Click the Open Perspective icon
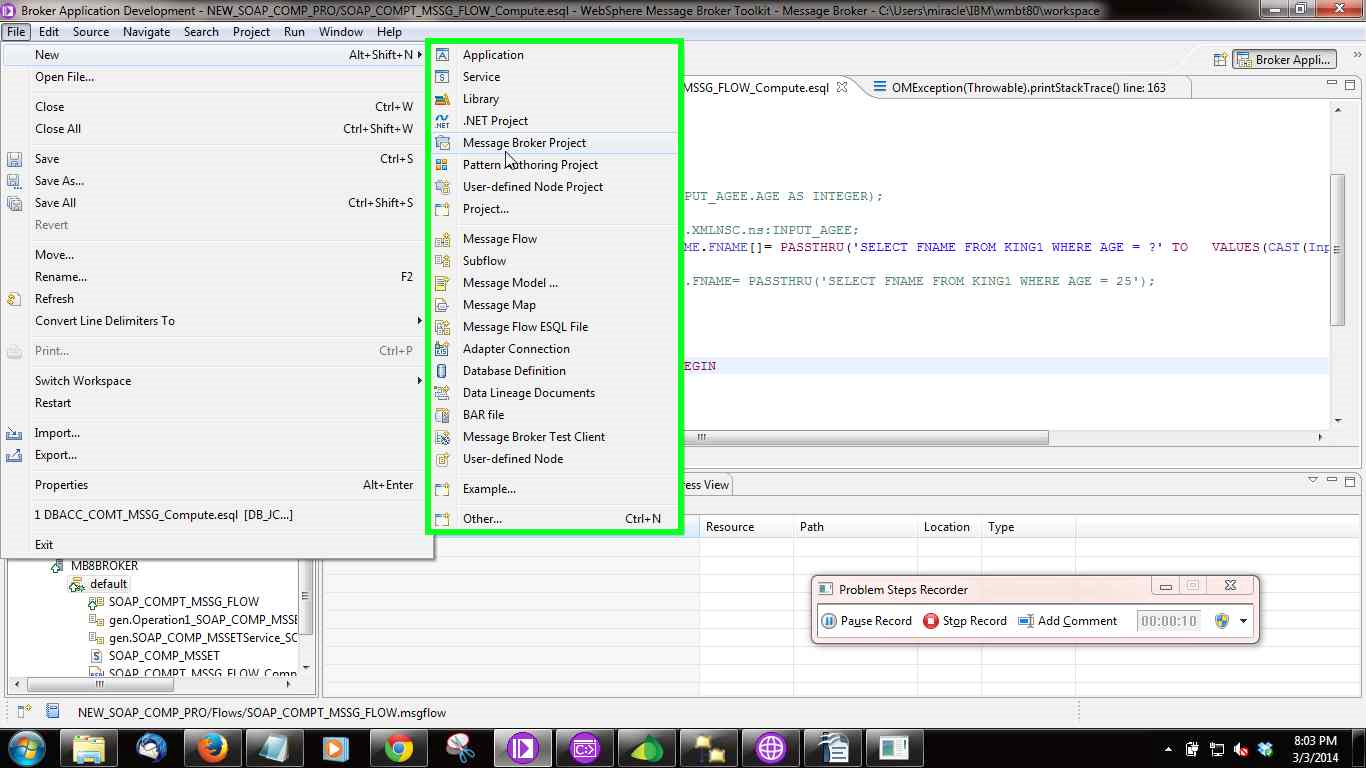This screenshot has width=1366, height=768. coord(1220,60)
